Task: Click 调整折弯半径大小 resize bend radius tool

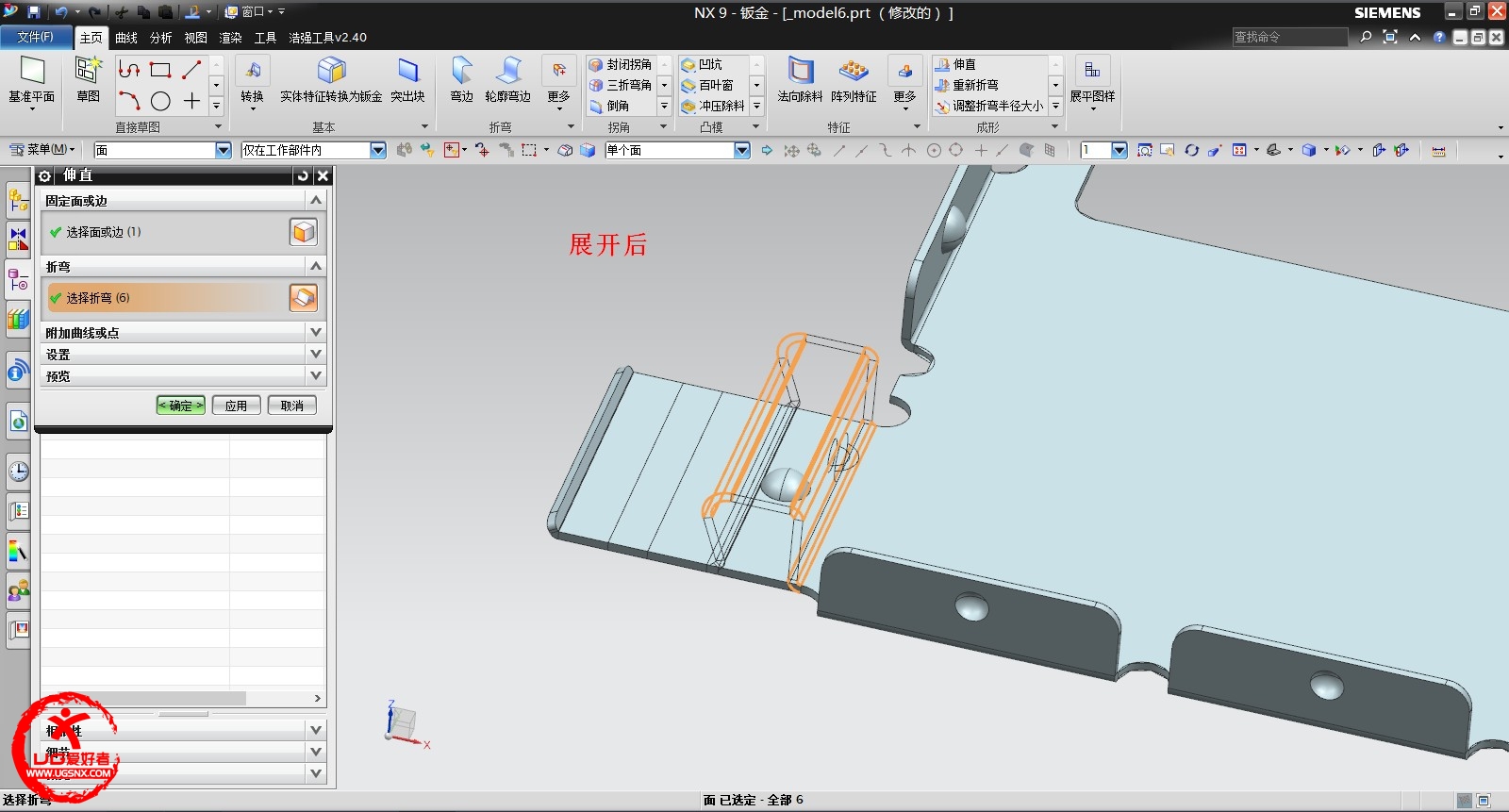Action: pos(989,106)
